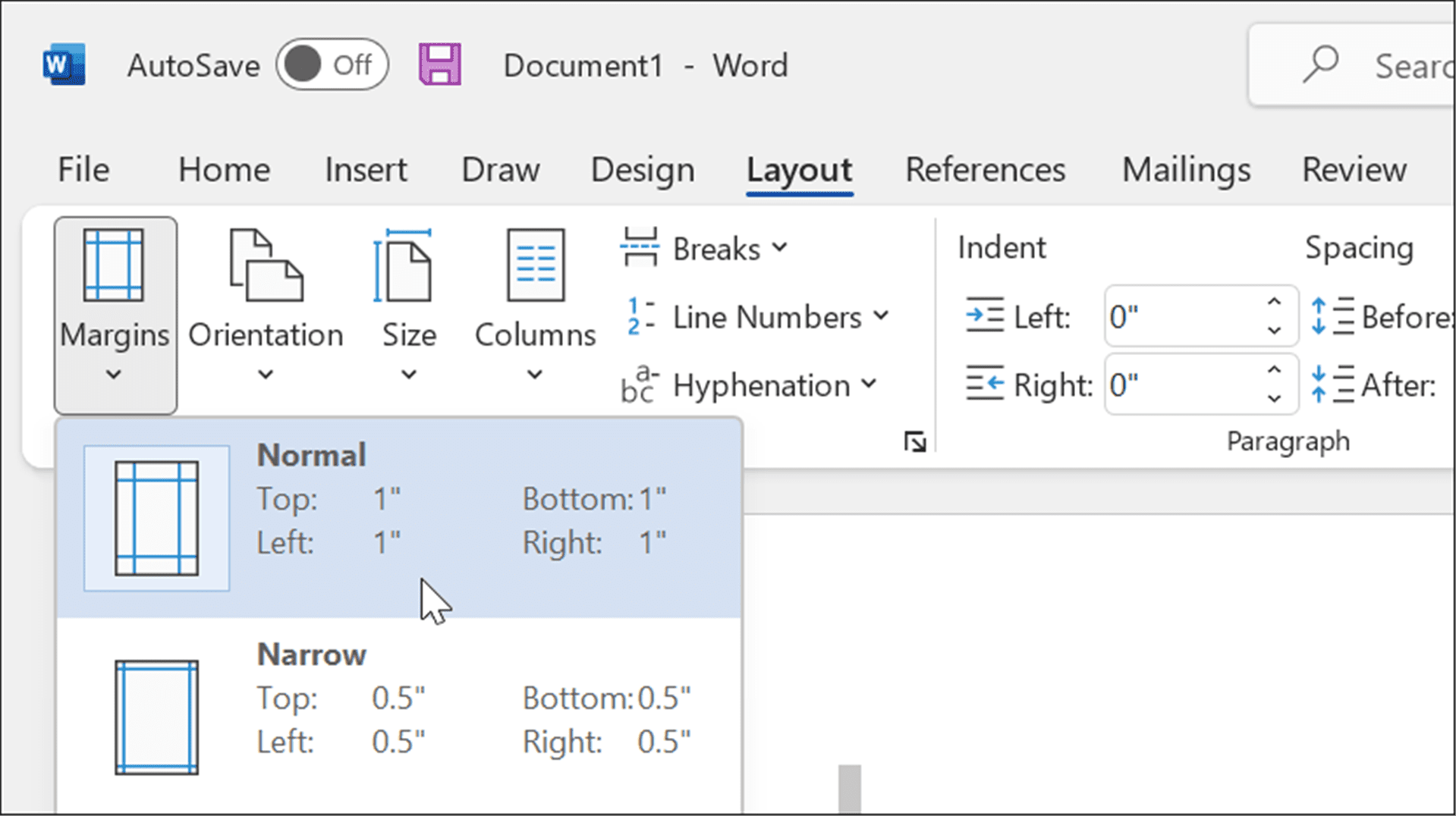The width and height of the screenshot is (1456, 816).
Task: Switch to the References tab
Action: click(984, 170)
